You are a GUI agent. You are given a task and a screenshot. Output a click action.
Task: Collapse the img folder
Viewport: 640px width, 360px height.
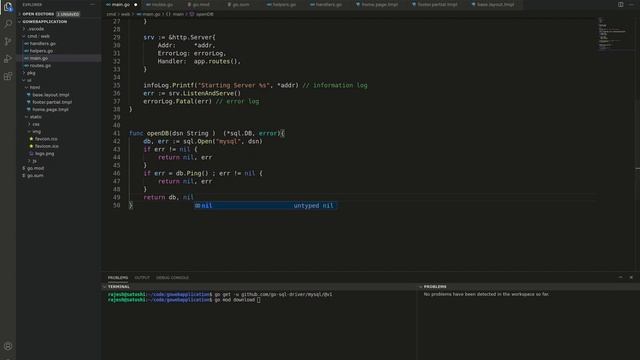[29, 131]
